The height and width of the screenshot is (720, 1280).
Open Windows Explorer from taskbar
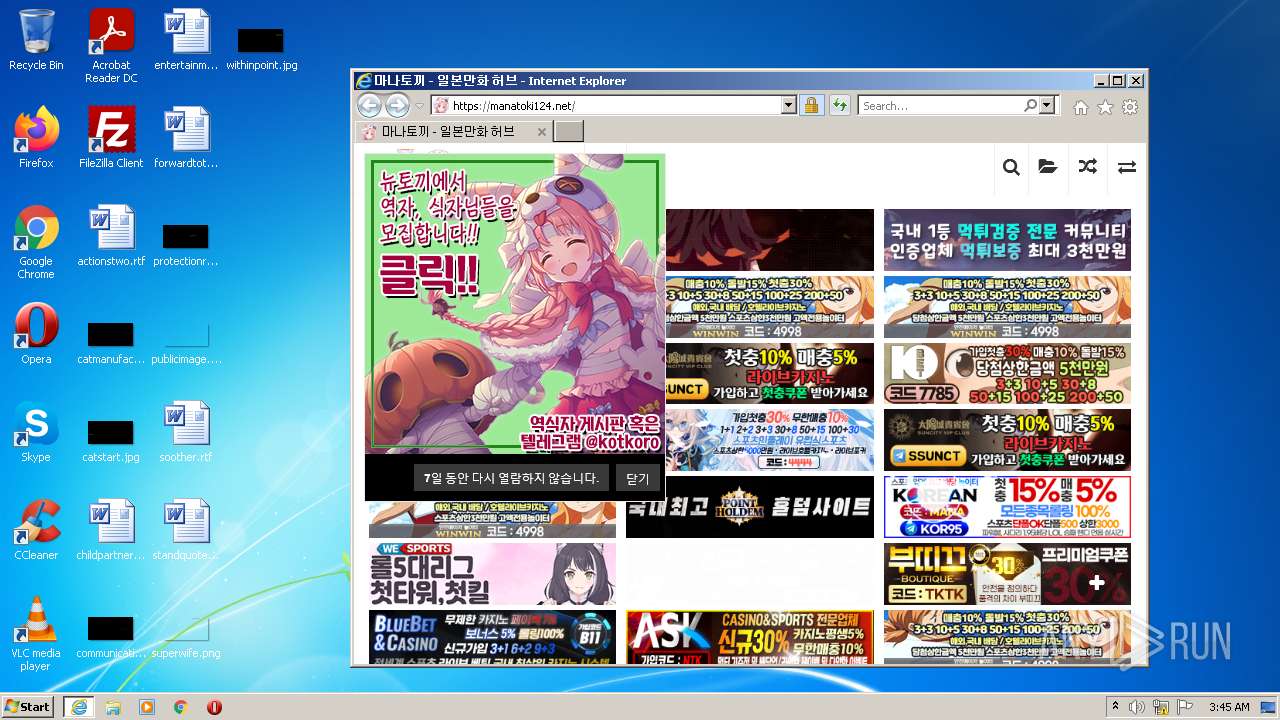(113, 707)
